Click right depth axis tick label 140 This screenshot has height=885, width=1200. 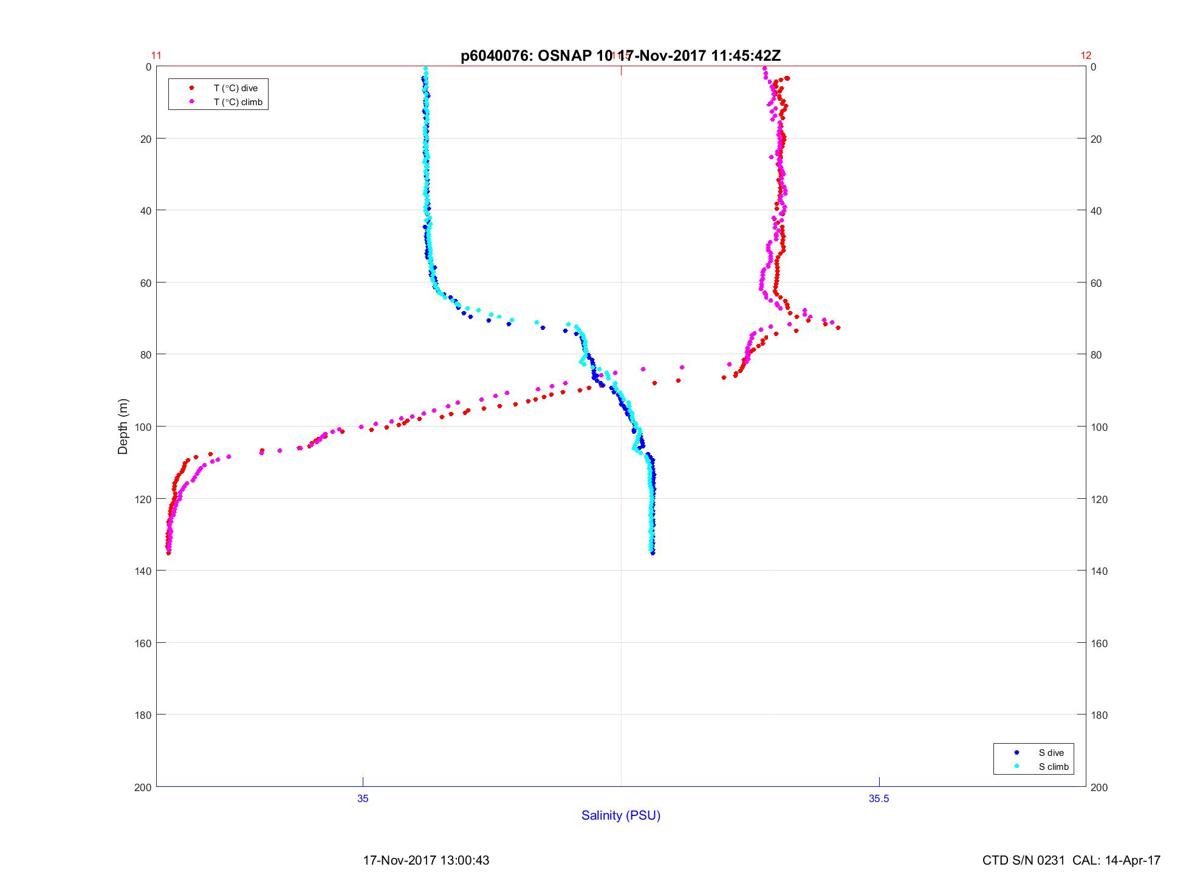pos(1100,571)
